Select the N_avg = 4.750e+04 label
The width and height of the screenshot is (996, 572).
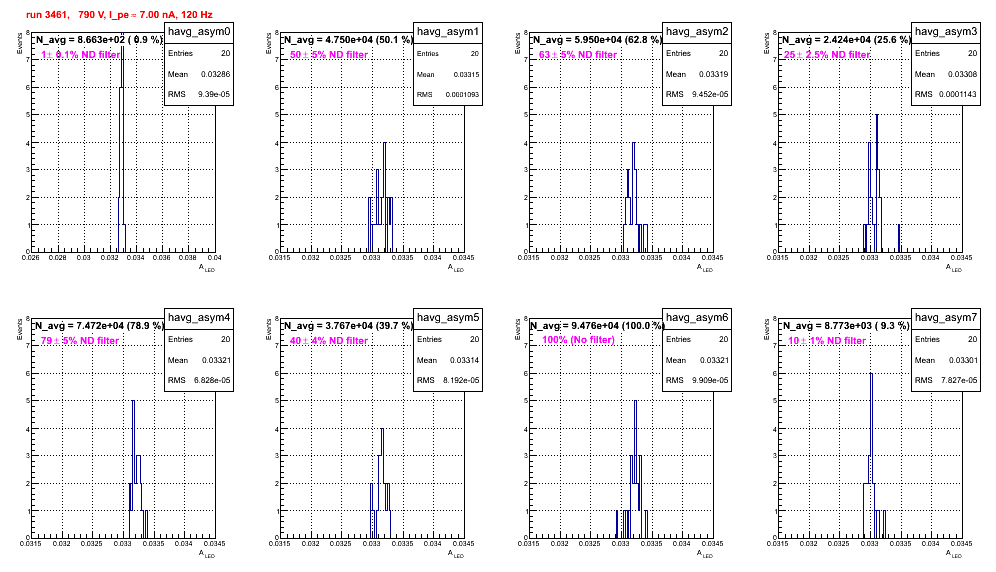348,39
